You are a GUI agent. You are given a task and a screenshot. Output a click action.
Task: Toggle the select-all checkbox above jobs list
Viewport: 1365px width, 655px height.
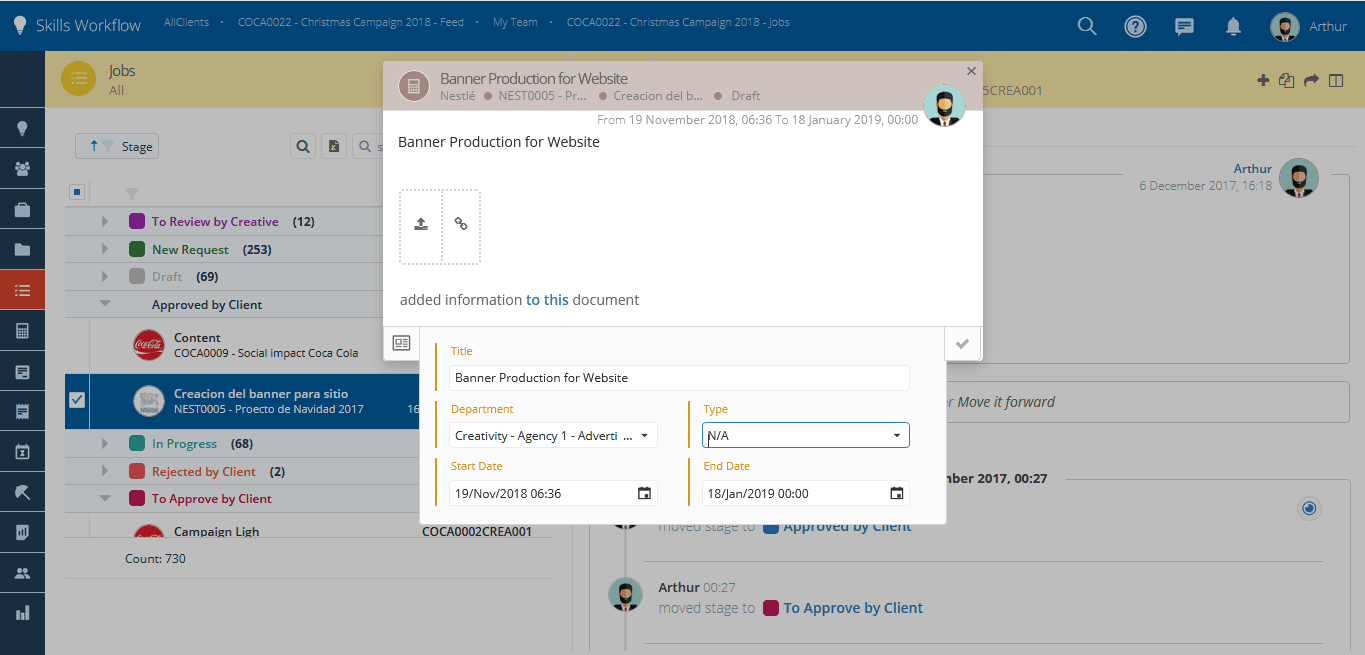click(x=77, y=192)
